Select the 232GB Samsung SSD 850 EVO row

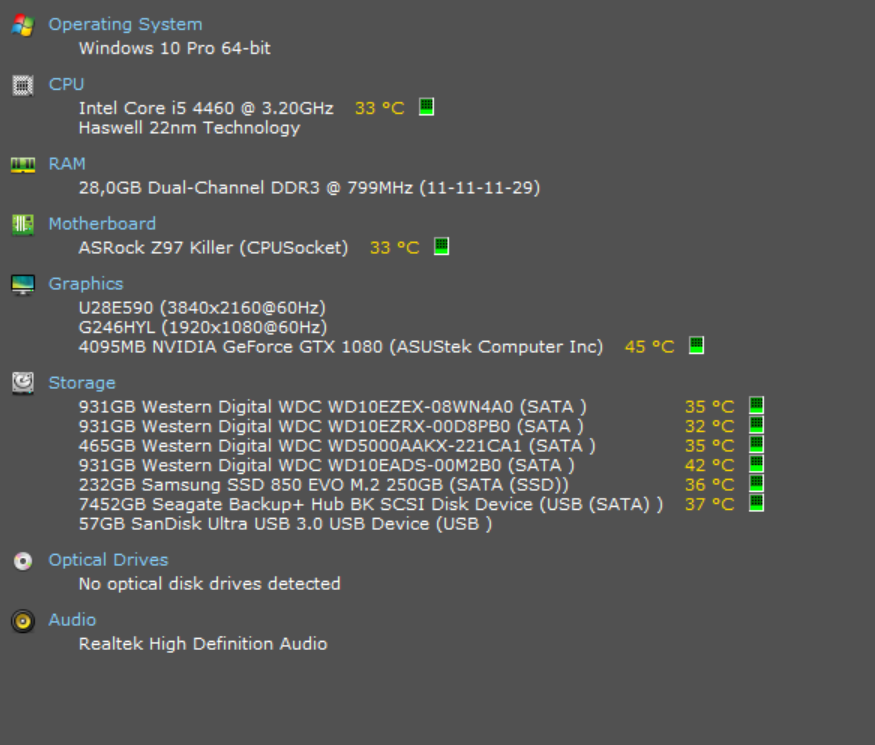[x=324, y=485]
